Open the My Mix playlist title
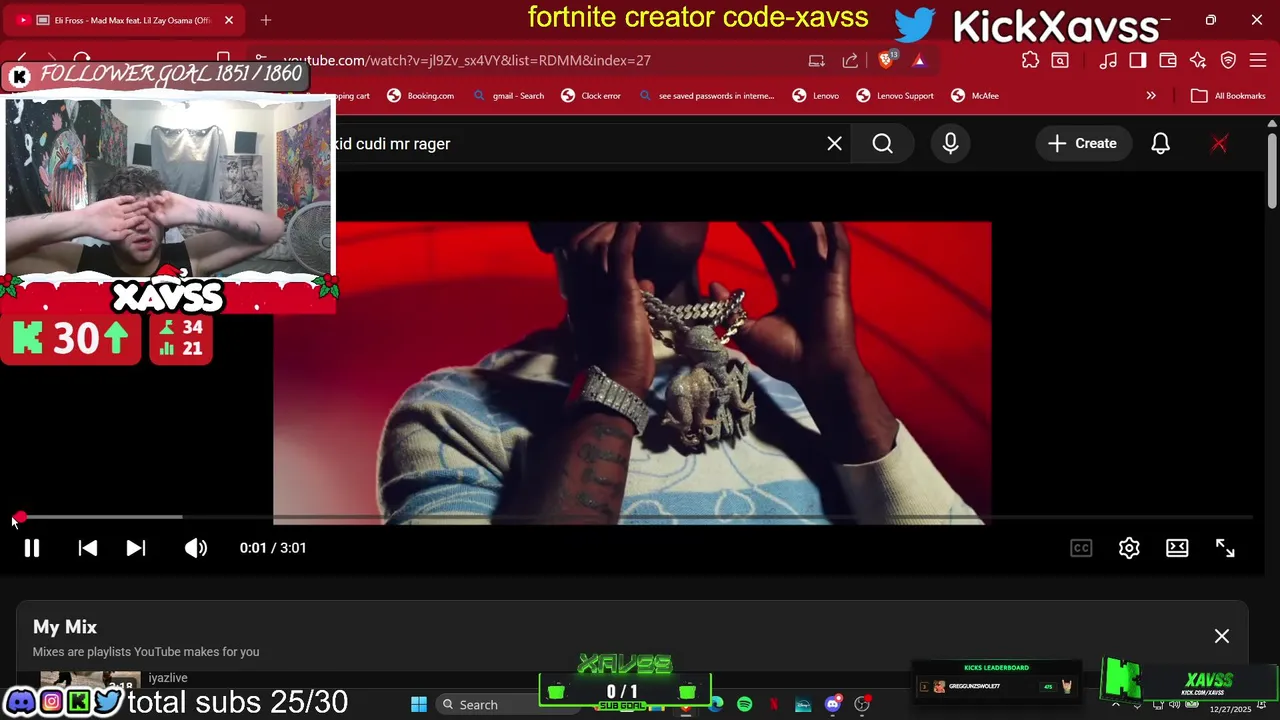This screenshot has height=720, width=1280. [65, 627]
